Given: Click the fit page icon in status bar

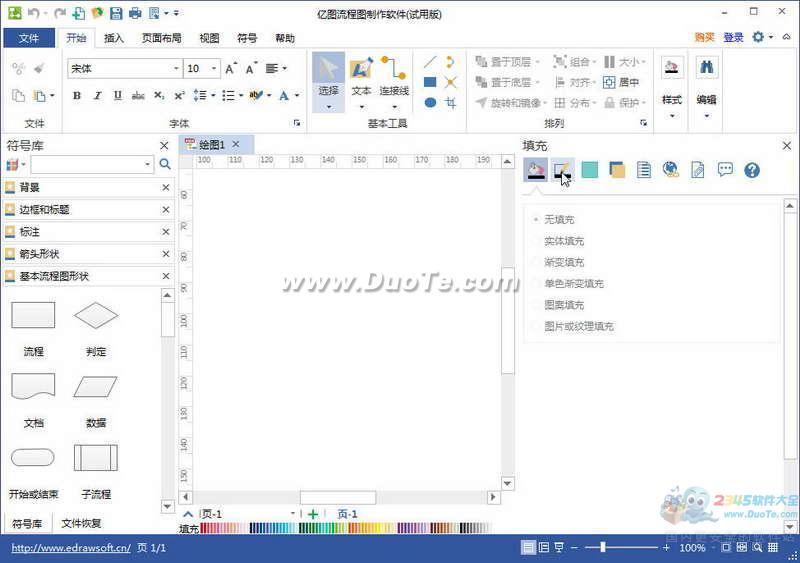Looking at the screenshot, I should (726, 548).
